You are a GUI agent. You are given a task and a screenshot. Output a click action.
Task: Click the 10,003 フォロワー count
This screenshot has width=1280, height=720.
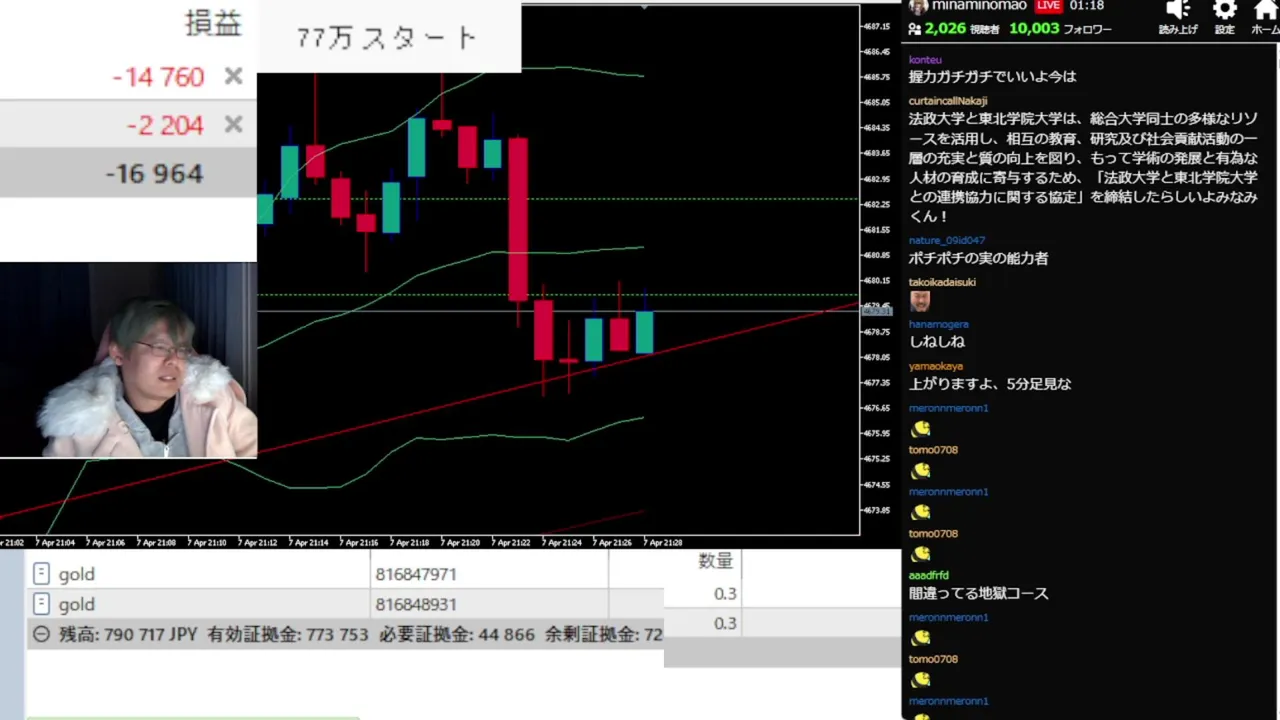click(x=1060, y=29)
